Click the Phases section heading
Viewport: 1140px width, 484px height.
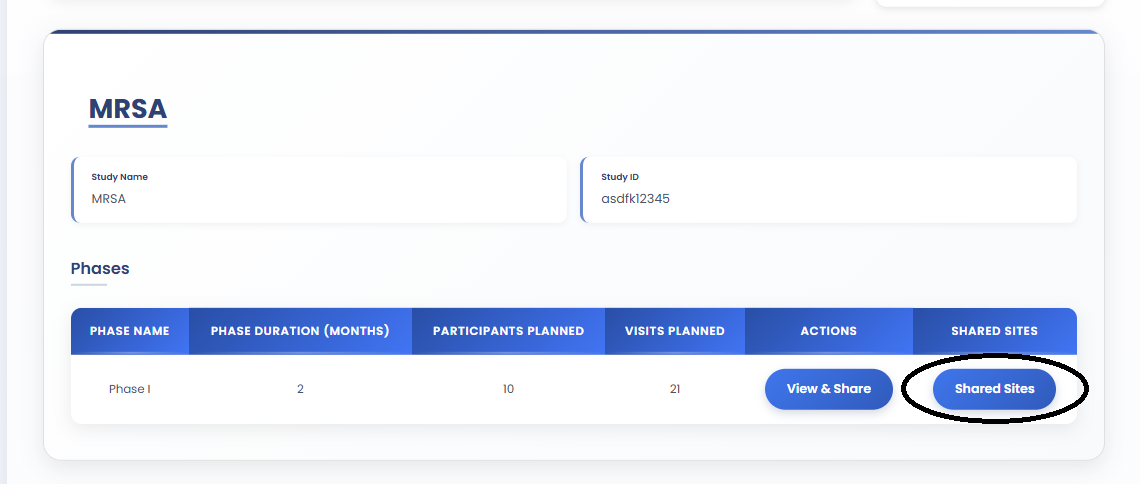tap(100, 268)
